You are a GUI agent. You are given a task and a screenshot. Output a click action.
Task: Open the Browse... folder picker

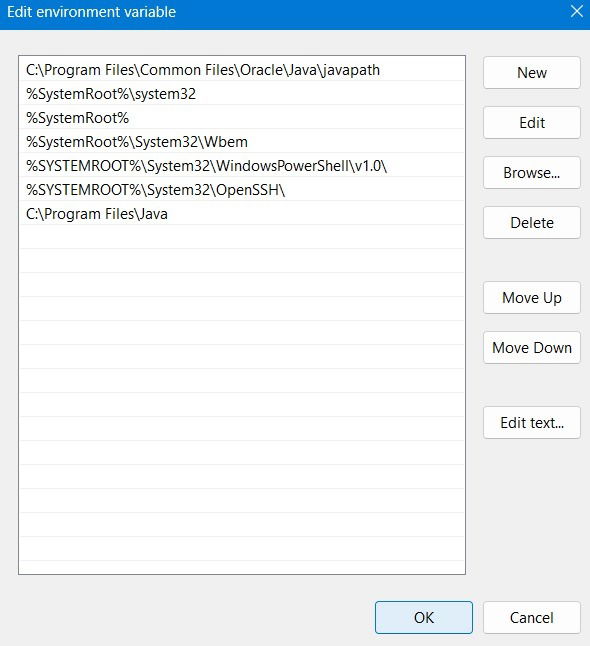point(531,173)
